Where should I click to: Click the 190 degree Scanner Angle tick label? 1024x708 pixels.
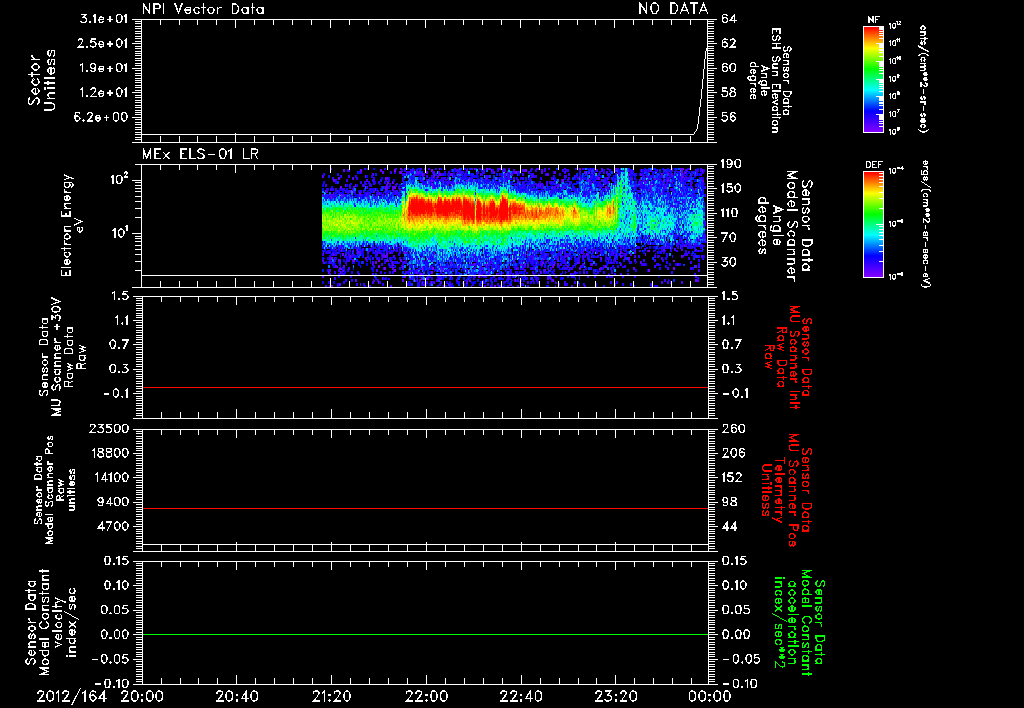(x=732, y=164)
